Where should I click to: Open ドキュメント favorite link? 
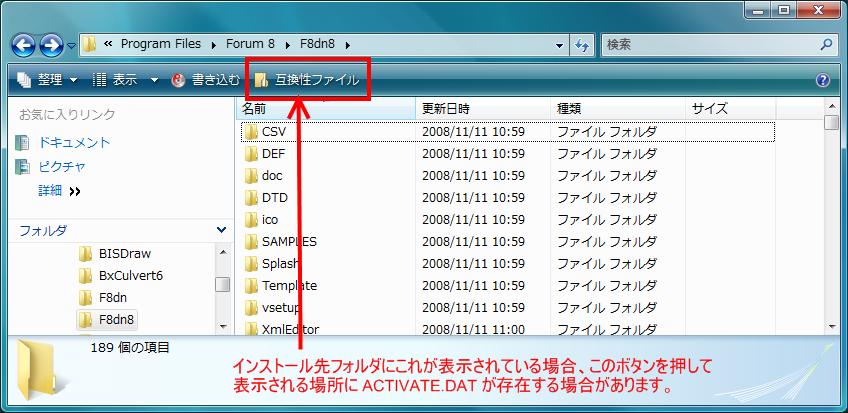click(x=74, y=143)
